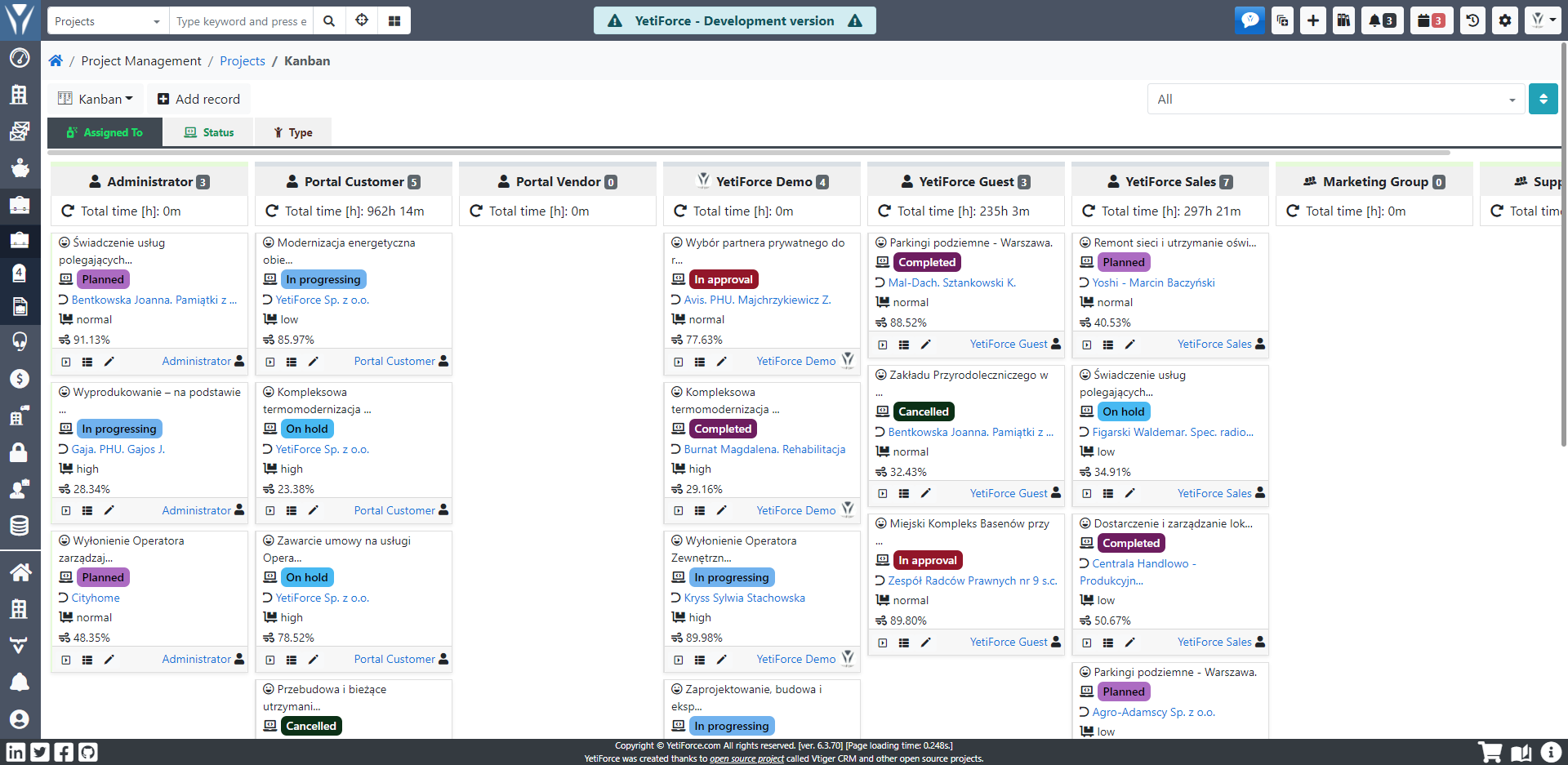
Task: Click On hold badge on Zawarcie umowy card
Action: coord(306,577)
